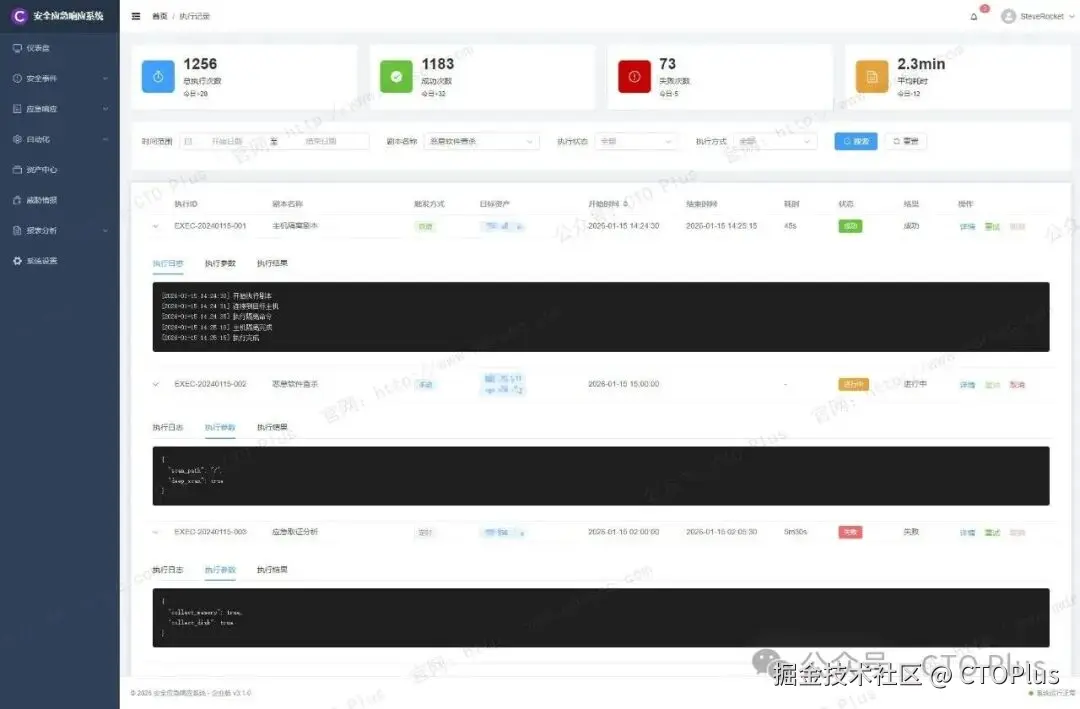
Task: Click the red alert icon beside 73
Action: point(634,76)
